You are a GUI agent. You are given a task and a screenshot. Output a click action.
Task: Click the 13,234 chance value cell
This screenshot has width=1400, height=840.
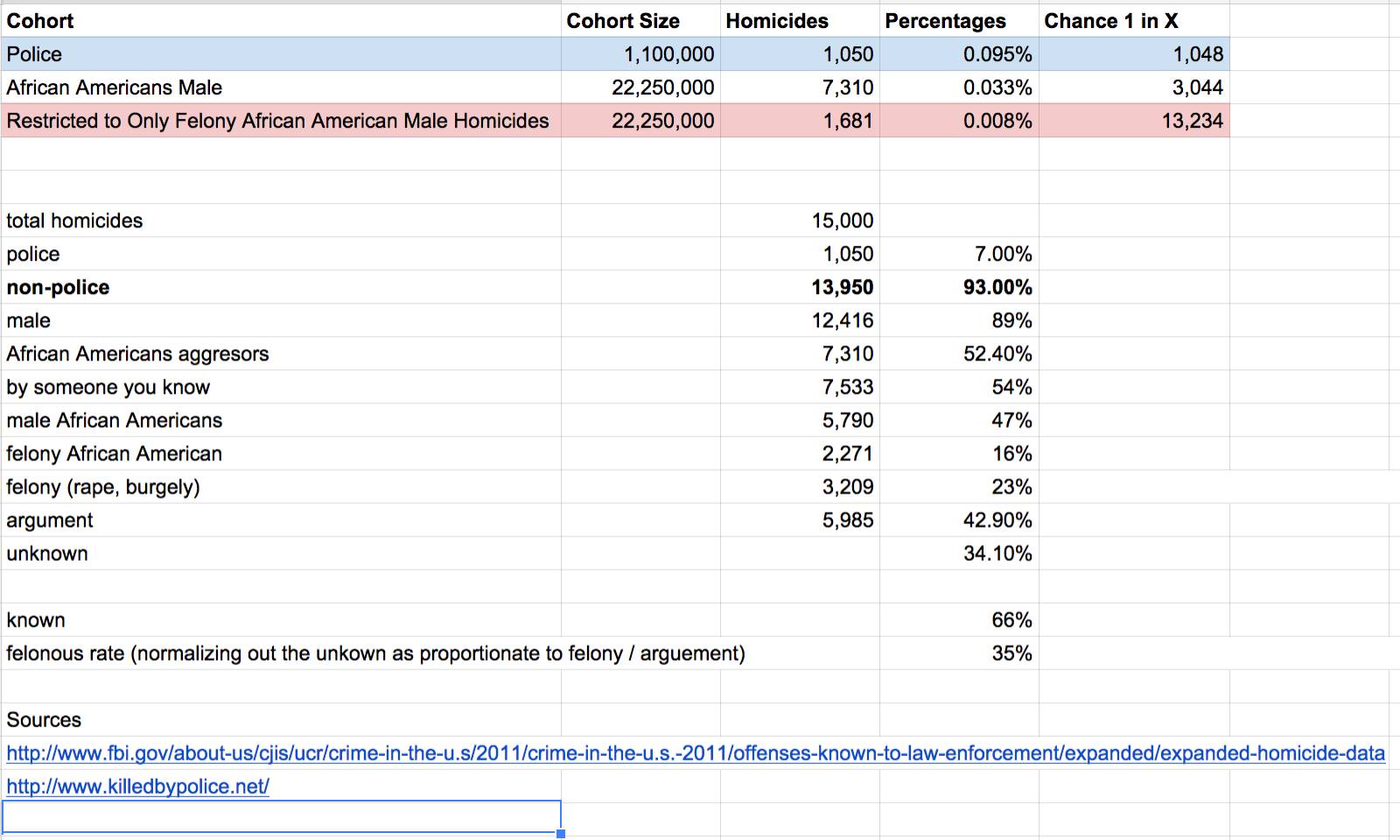[x=1192, y=121]
